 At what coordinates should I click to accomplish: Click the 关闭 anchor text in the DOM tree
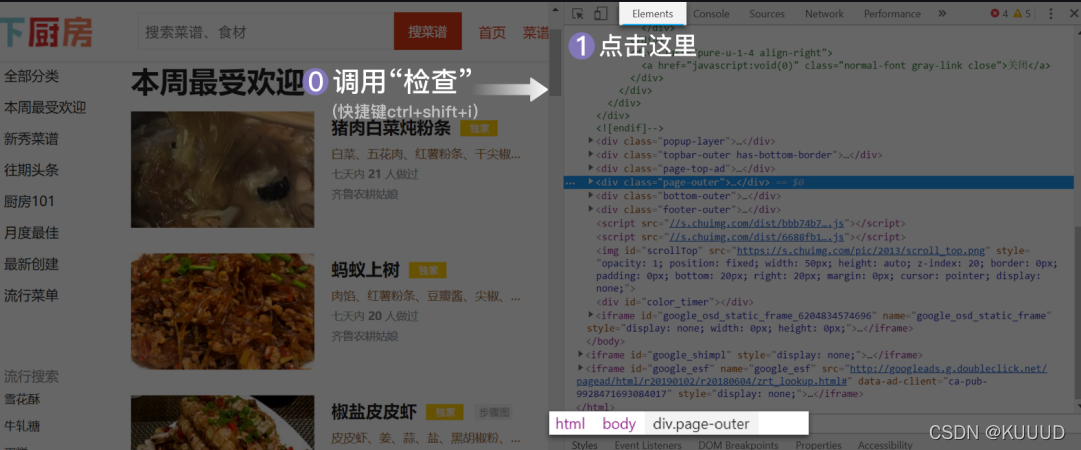click(1017, 65)
